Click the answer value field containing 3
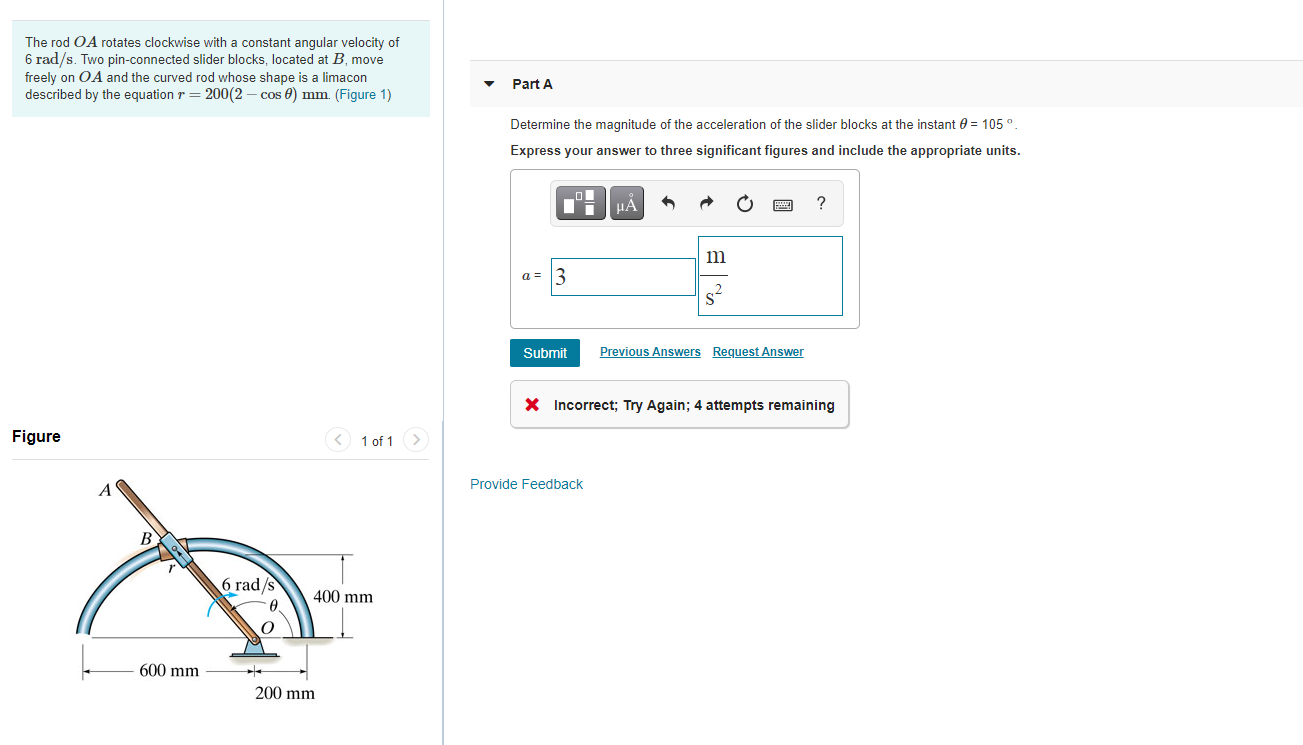The width and height of the screenshot is (1303, 745). pyautogui.click(x=622, y=277)
